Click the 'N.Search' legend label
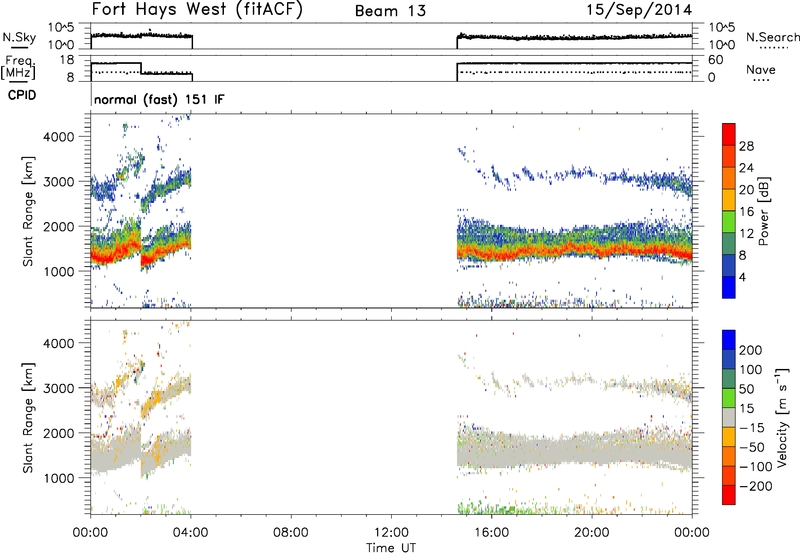 pos(772,37)
